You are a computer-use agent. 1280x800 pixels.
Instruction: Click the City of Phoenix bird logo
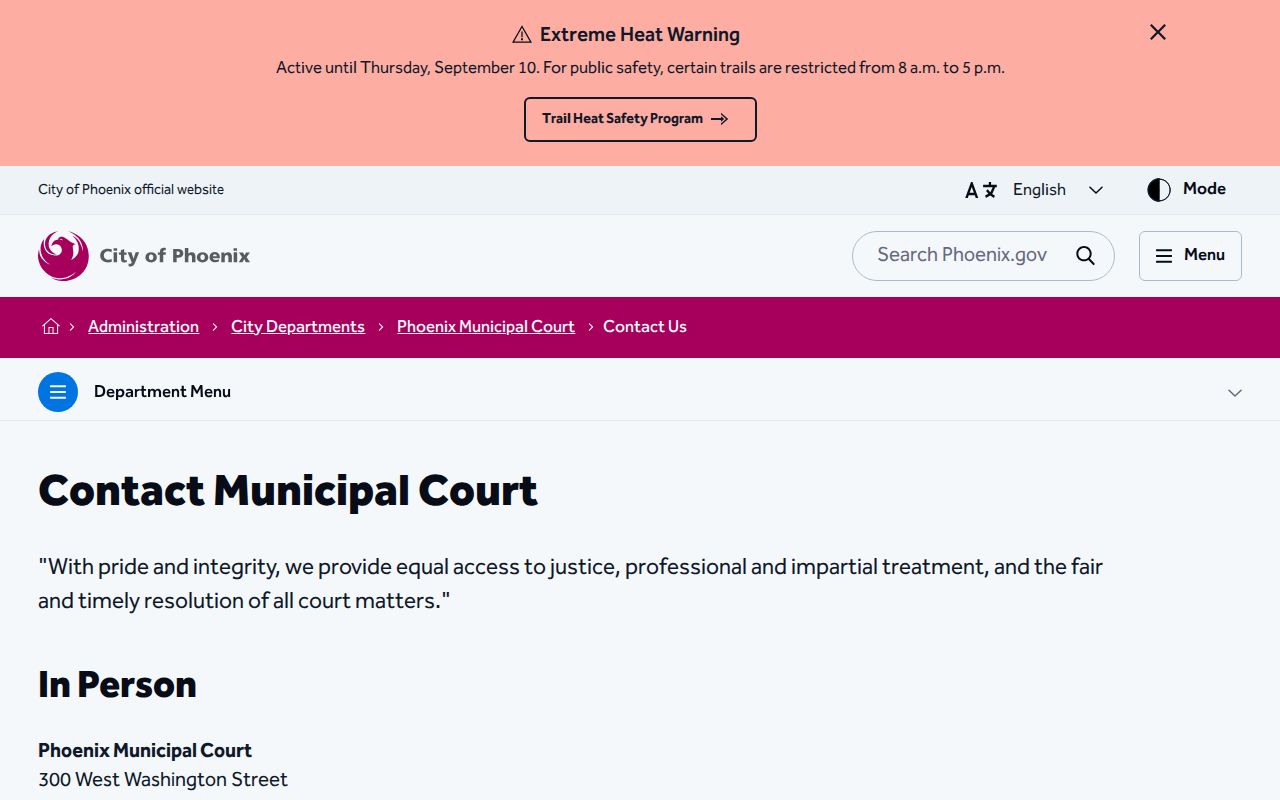[63, 256]
